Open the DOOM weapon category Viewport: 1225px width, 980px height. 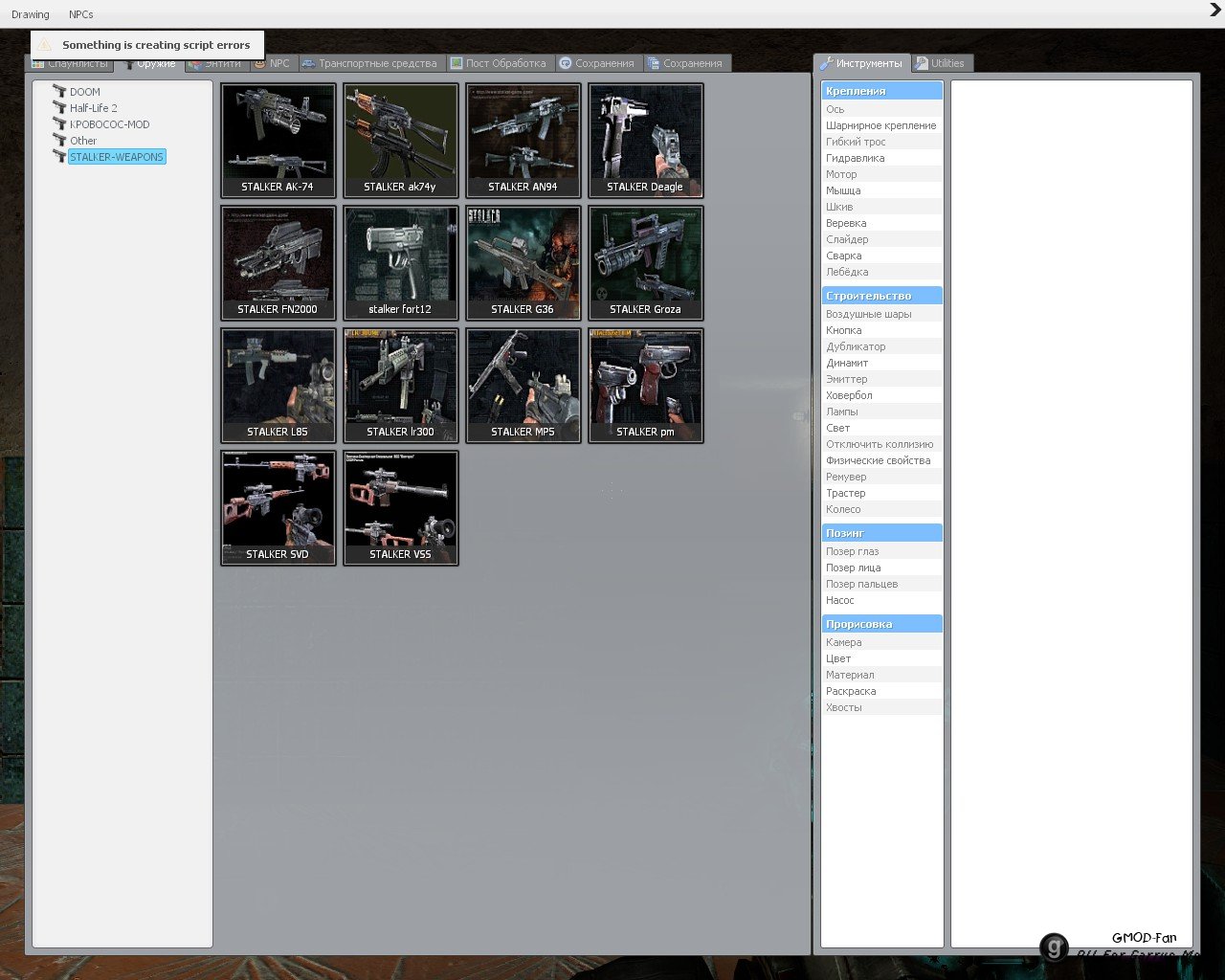tap(84, 92)
